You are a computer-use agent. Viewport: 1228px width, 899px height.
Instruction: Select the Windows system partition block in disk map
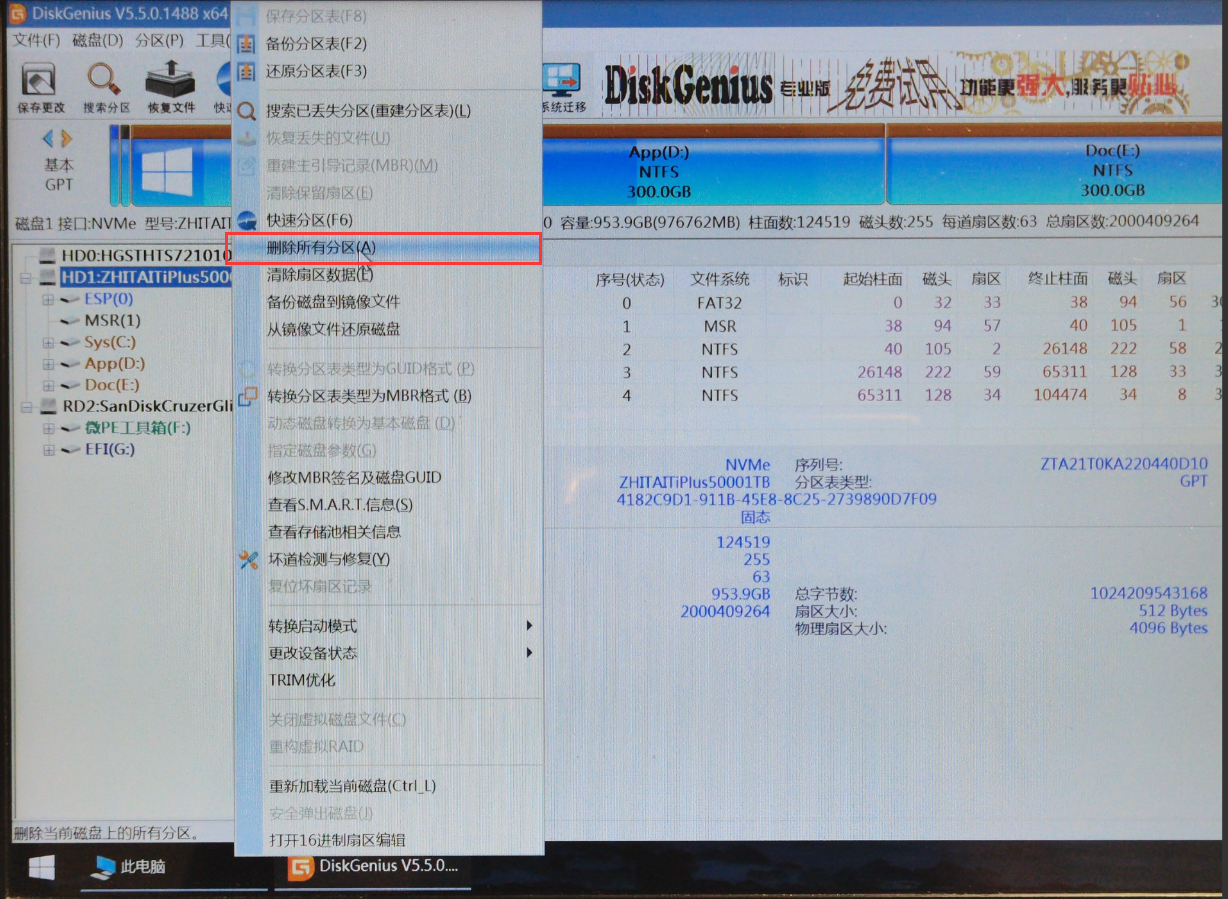[182, 170]
